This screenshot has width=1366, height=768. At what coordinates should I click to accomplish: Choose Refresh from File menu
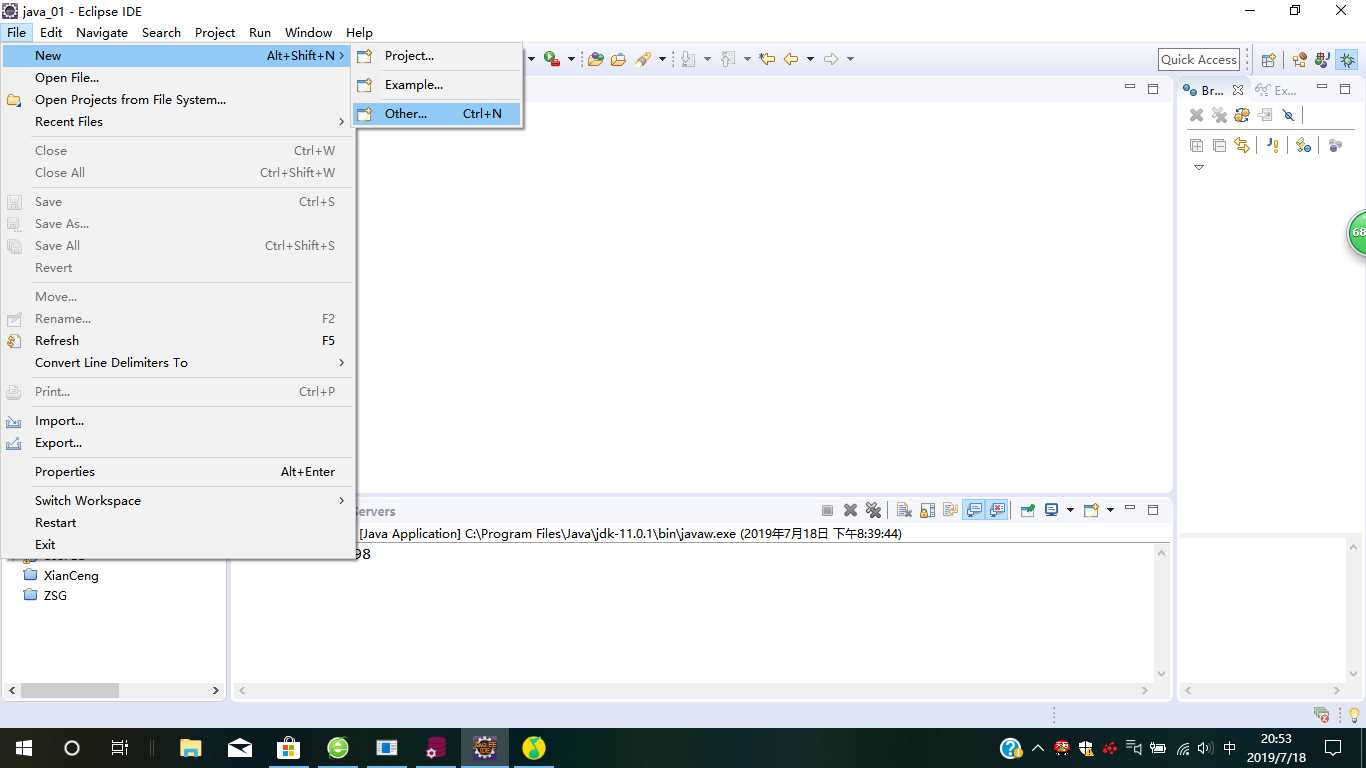coord(178,341)
